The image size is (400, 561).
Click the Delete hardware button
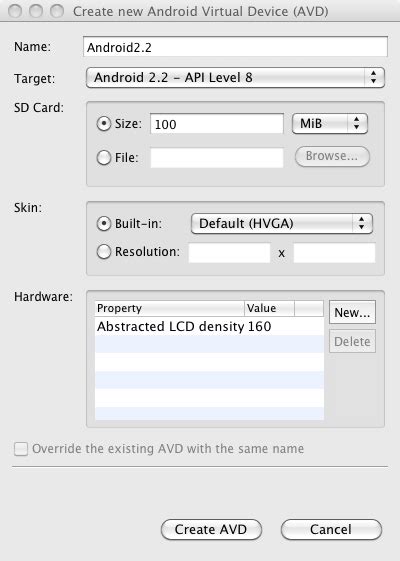click(352, 341)
